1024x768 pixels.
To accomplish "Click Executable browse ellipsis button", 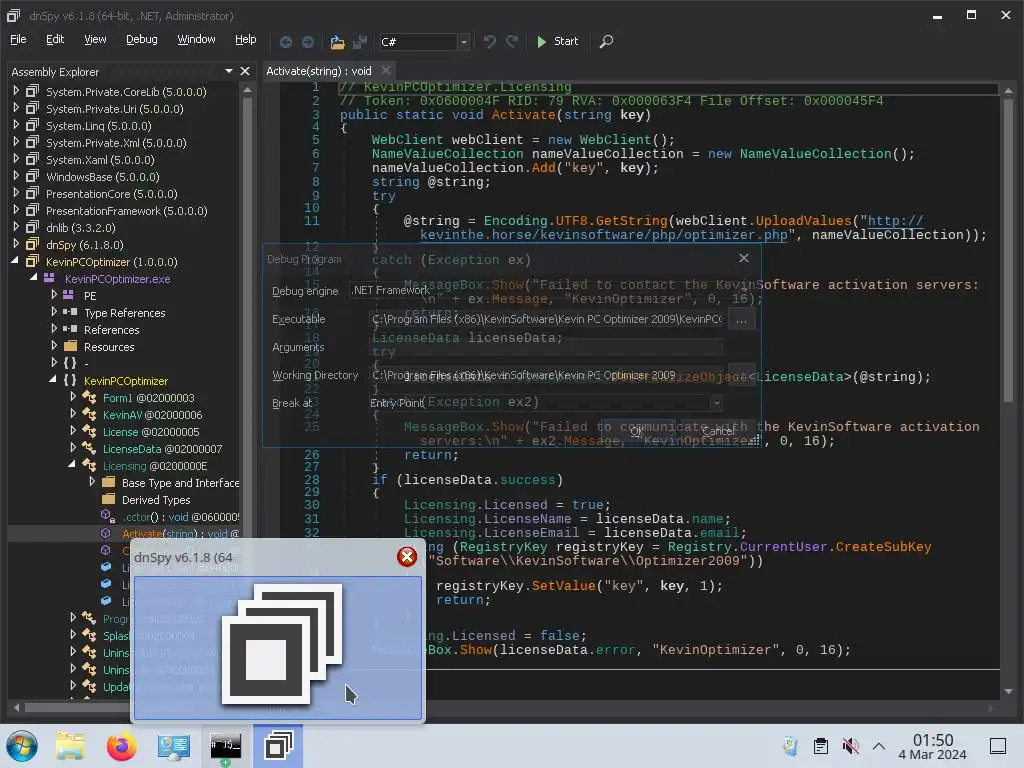I will pyautogui.click(x=741, y=320).
